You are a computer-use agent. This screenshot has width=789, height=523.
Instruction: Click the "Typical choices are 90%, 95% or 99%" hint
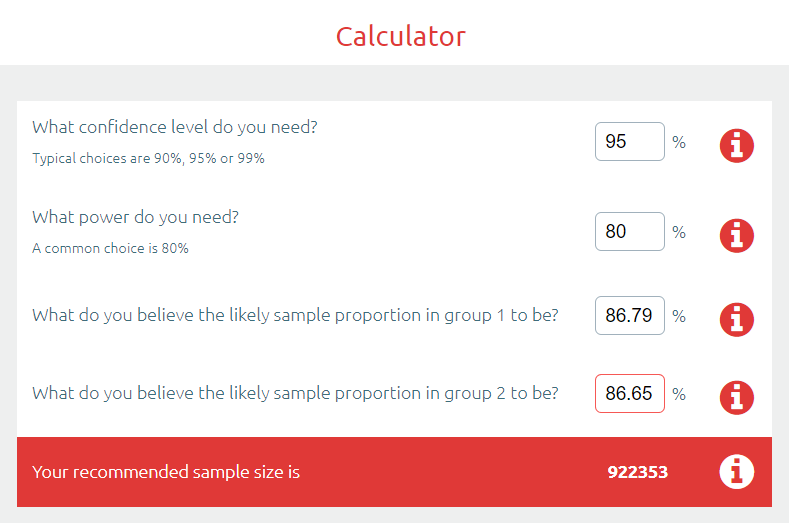(x=148, y=158)
